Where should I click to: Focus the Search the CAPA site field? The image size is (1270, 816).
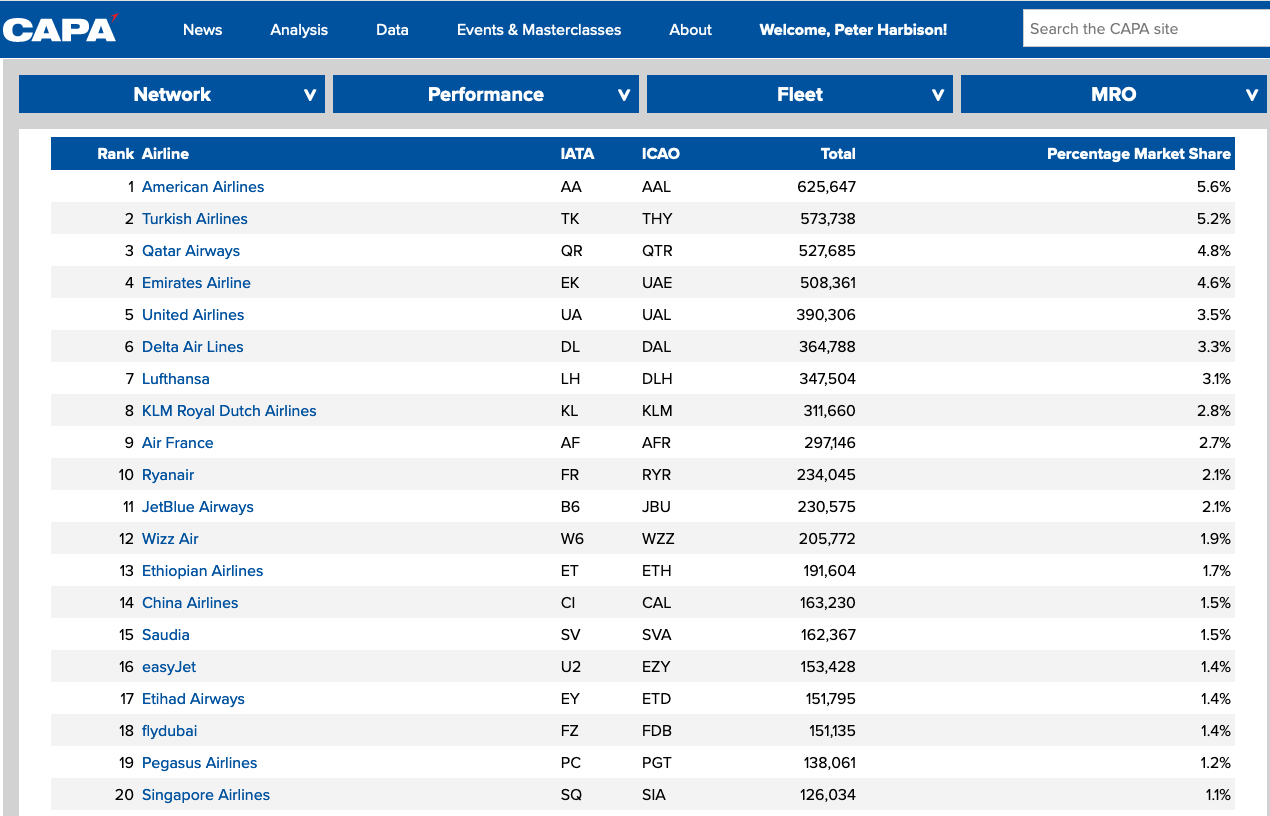click(1146, 29)
